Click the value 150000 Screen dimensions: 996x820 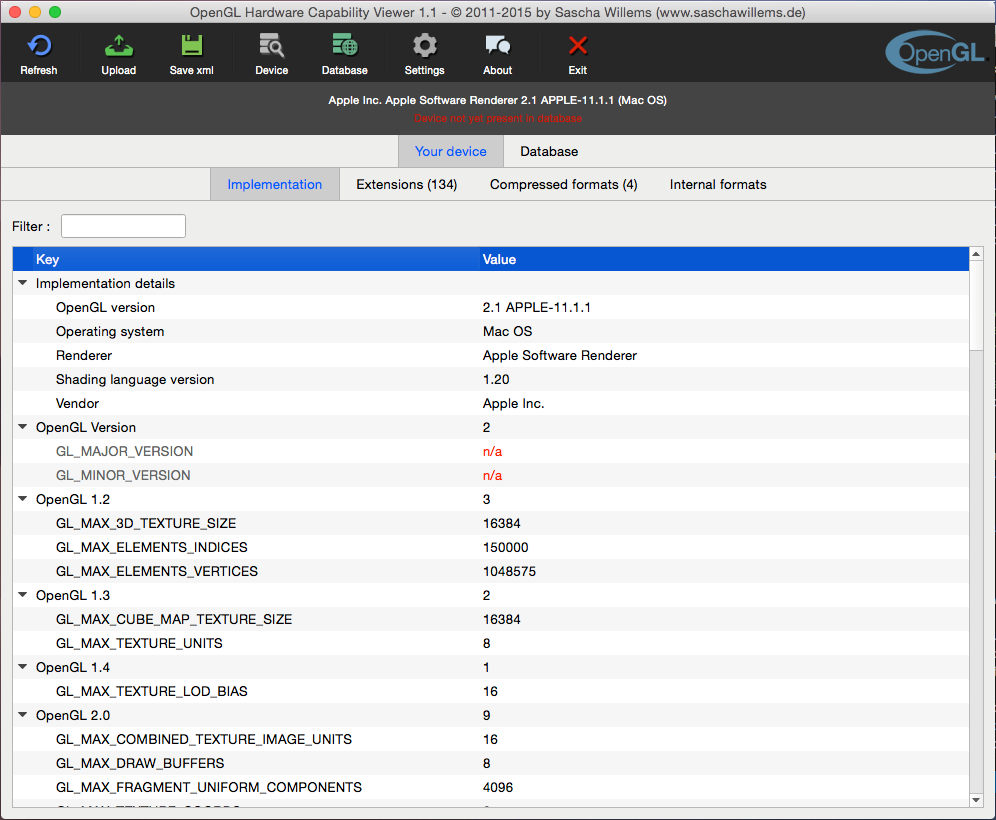pyautogui.click(x=506, y=548)
